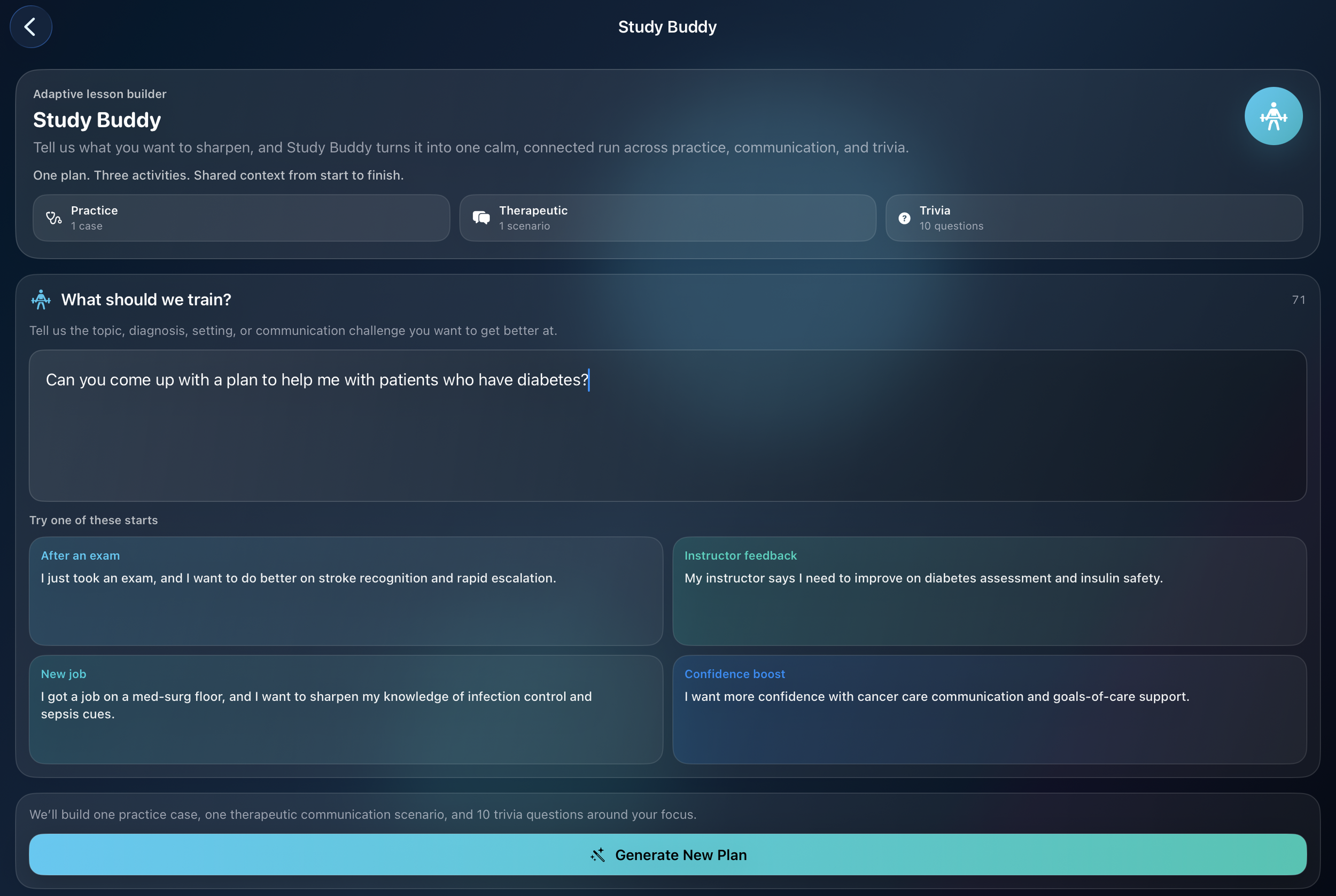Image resolution: width=1336 pixels, height=896 pixels.
Task: Click the back arrow in the top-left corner
Action: click(30, 26)
